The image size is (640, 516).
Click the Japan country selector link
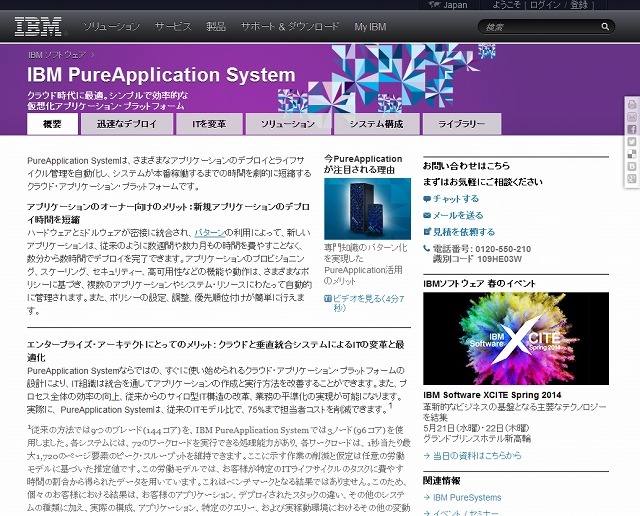click(x=455, y=5)
